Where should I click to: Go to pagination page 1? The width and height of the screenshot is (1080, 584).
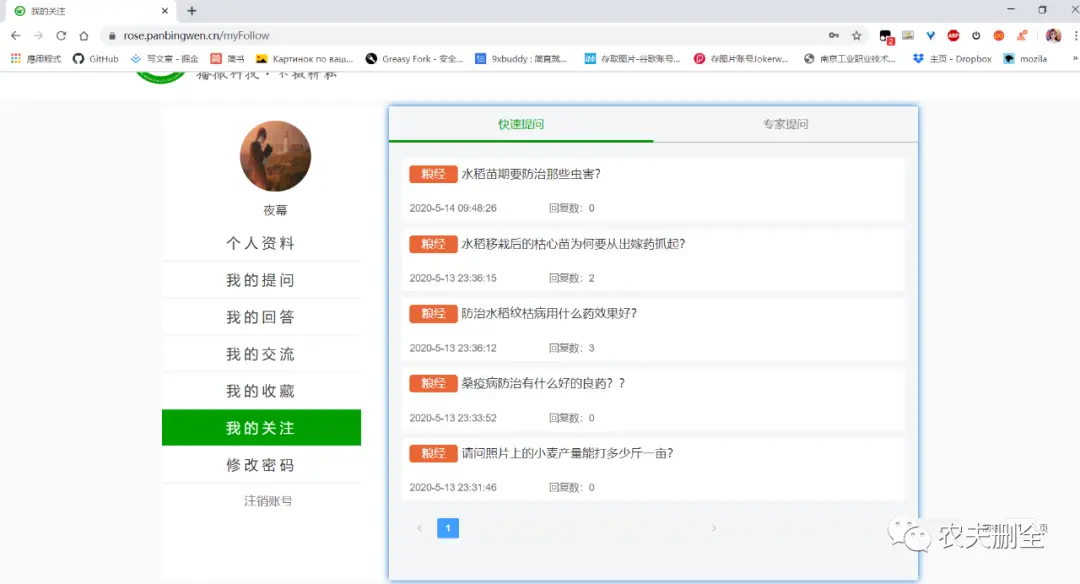(x=448, y=528)
